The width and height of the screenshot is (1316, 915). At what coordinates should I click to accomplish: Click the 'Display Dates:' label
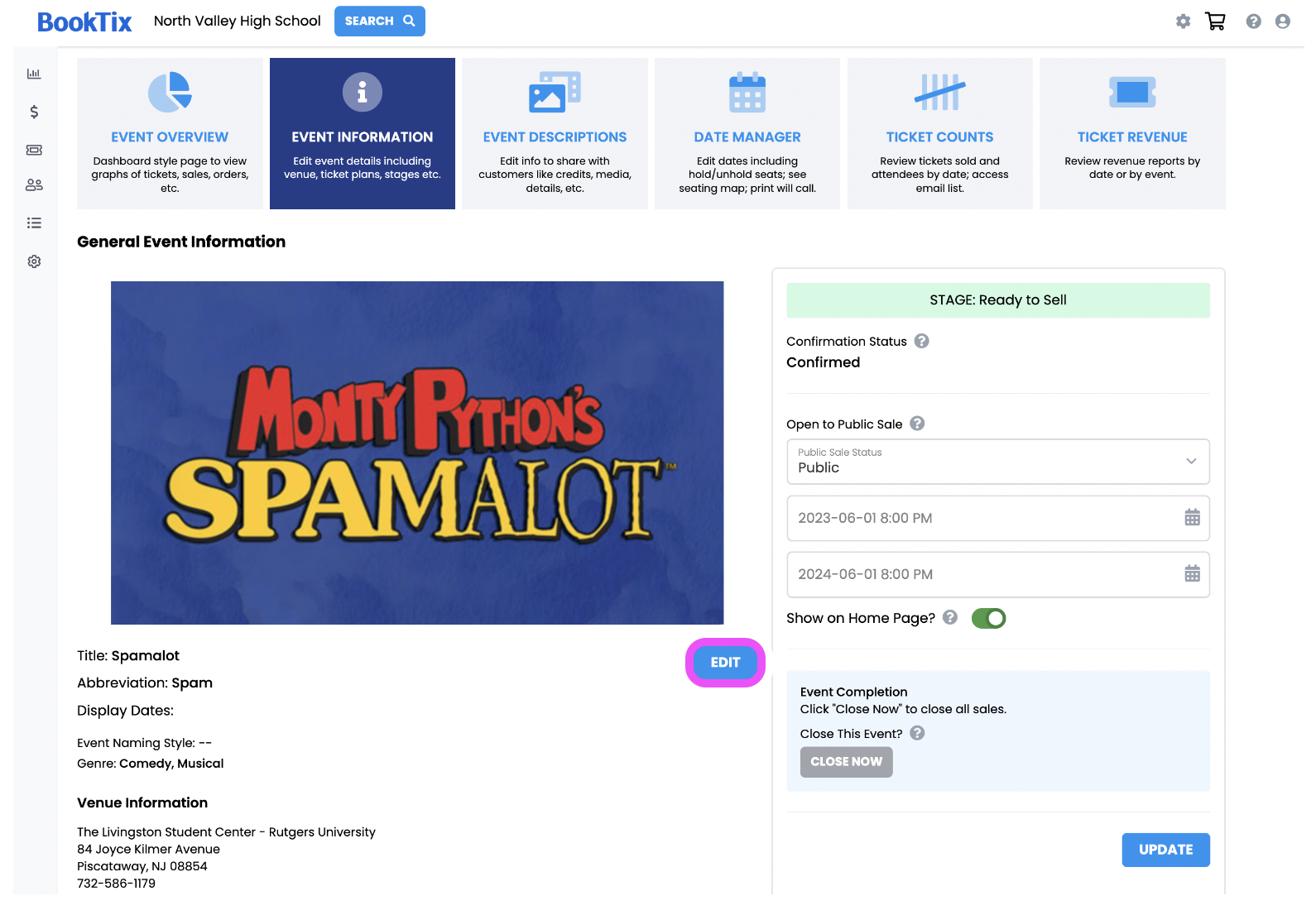pyautogui.click(x=126, y=711)
